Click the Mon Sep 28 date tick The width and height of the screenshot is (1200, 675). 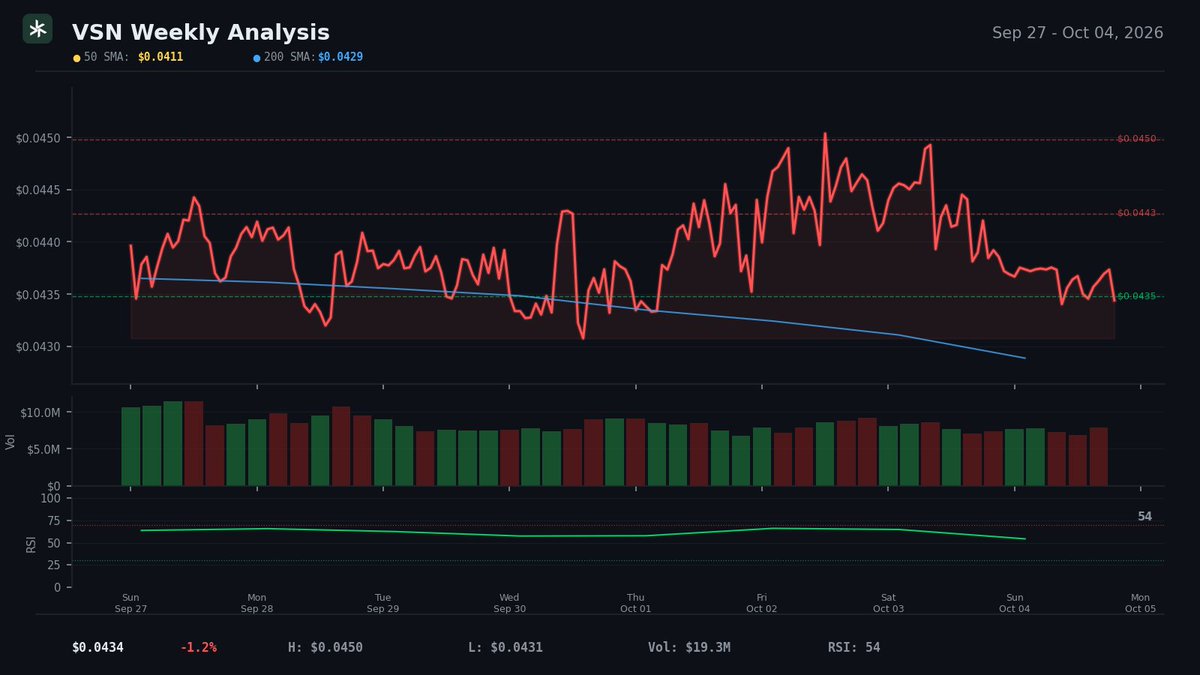(x=257, y=603)
